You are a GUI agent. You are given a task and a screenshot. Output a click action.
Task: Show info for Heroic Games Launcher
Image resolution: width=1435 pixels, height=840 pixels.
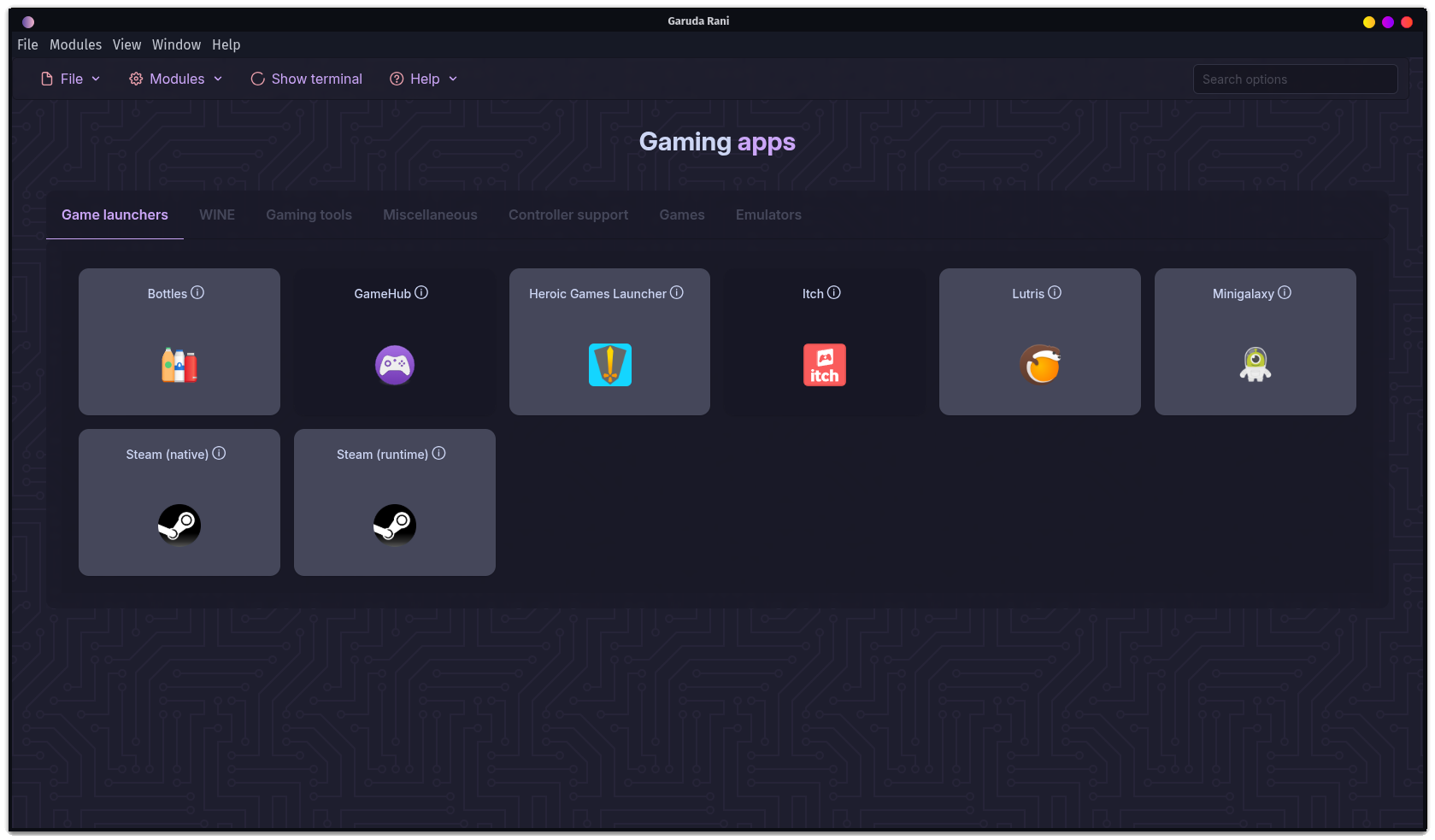677,292
